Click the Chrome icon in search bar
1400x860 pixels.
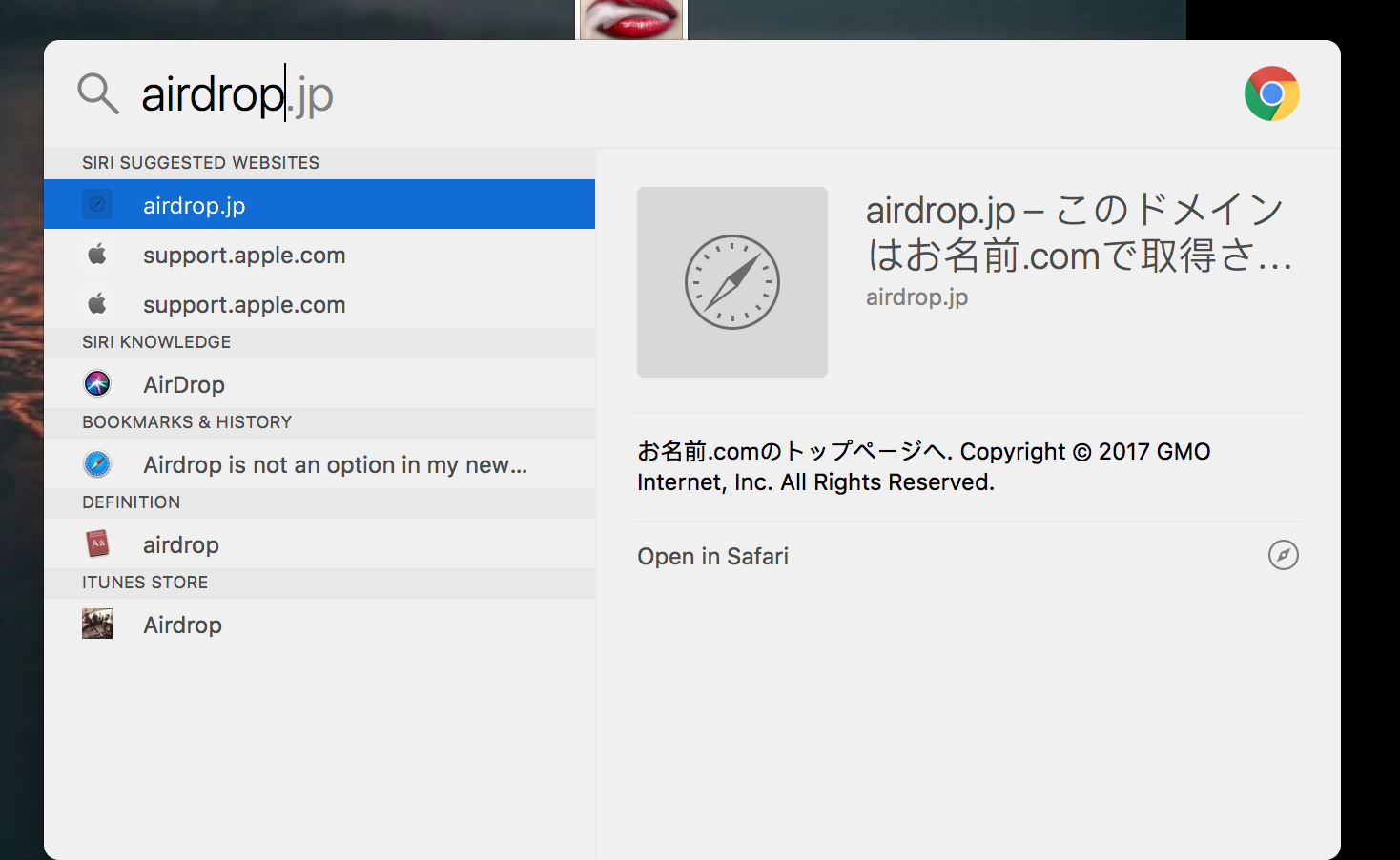point(1271,93)
